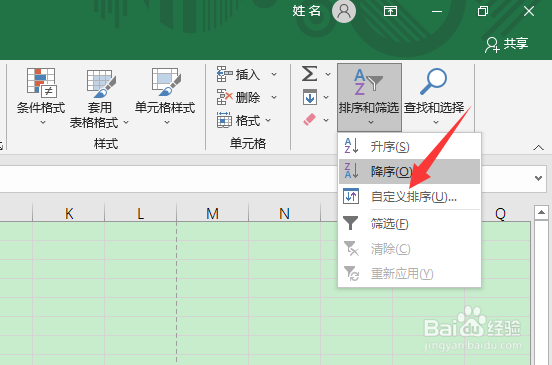The width and height of the screenshot is (552, 365).
Task: Collapse the ribbon with the caret
Action: (539, 147)
